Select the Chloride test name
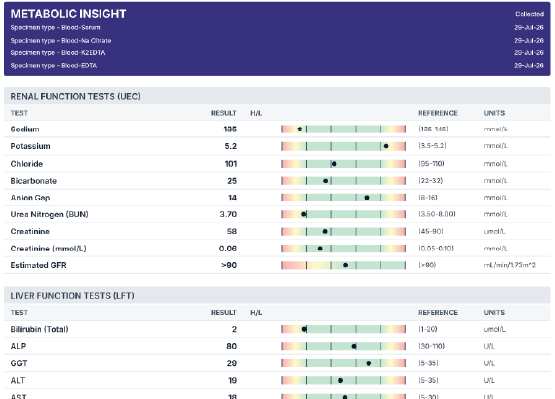The image size is (555, 399). pos(27,164)
